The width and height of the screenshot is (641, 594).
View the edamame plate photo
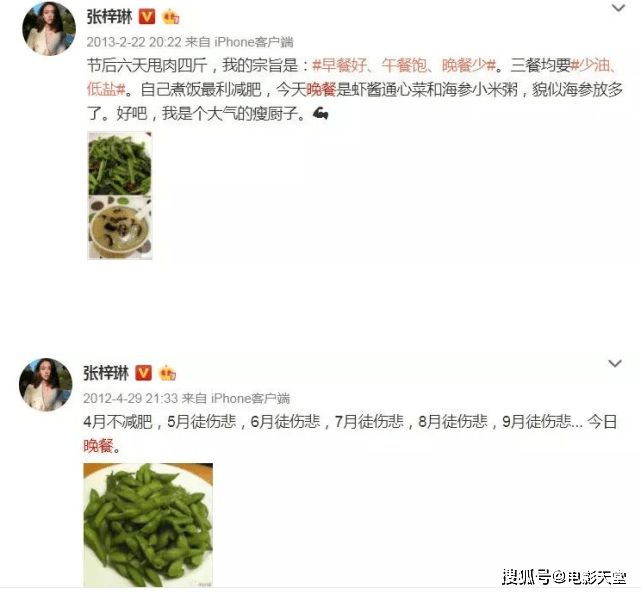148,525
